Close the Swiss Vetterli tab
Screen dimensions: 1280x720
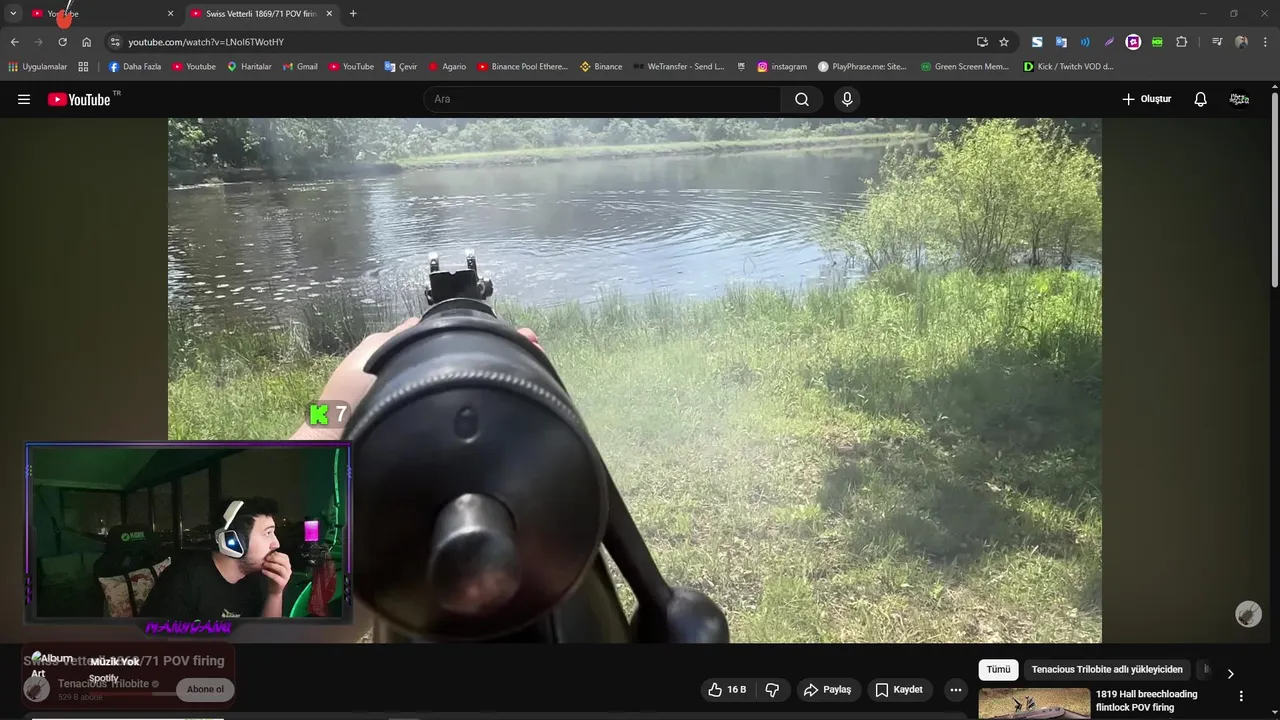point(330,14)
